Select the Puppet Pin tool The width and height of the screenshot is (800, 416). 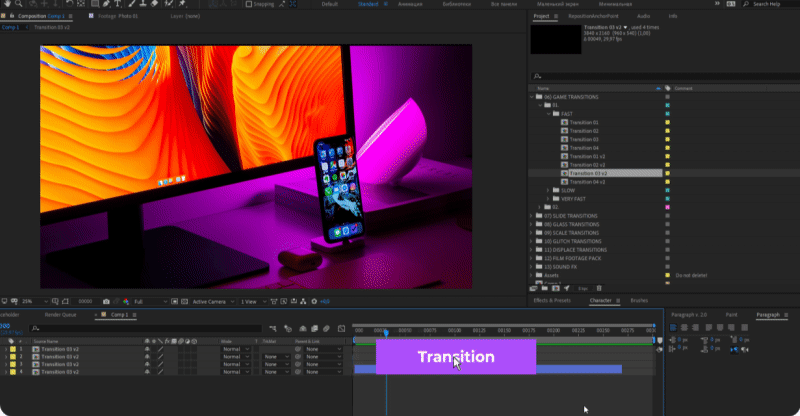pyautogui.click(x=182, y=4)
